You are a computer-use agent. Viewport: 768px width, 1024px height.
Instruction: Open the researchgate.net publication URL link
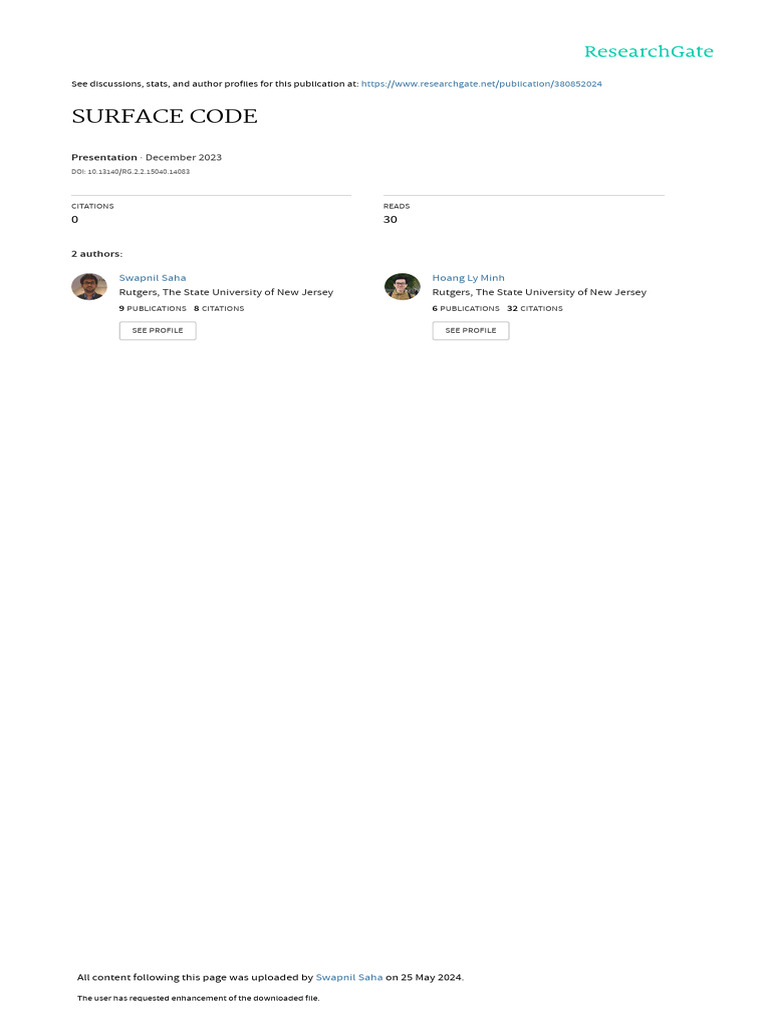tap(481, 84)
